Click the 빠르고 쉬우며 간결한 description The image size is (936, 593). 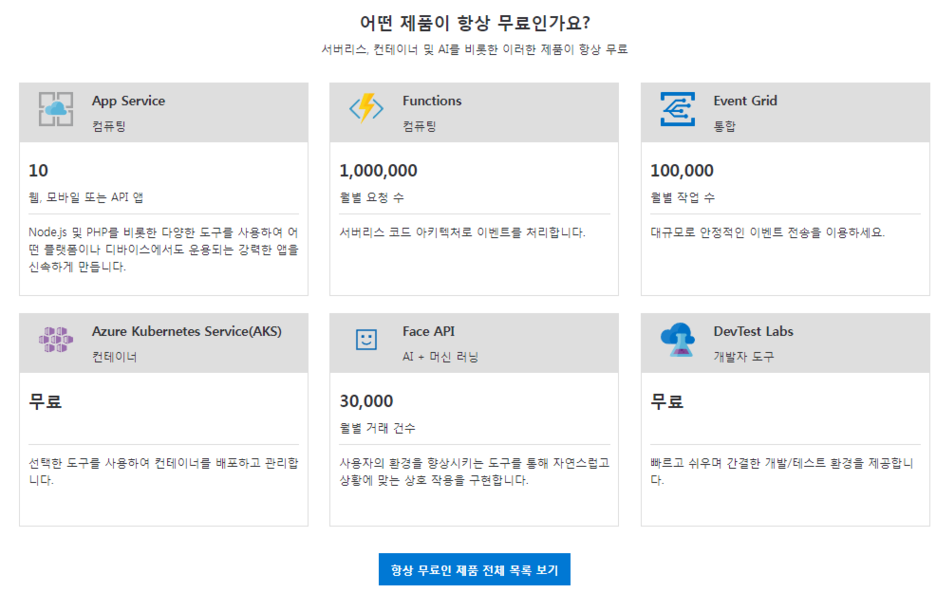pyautogui.click(x=782, y=471)
